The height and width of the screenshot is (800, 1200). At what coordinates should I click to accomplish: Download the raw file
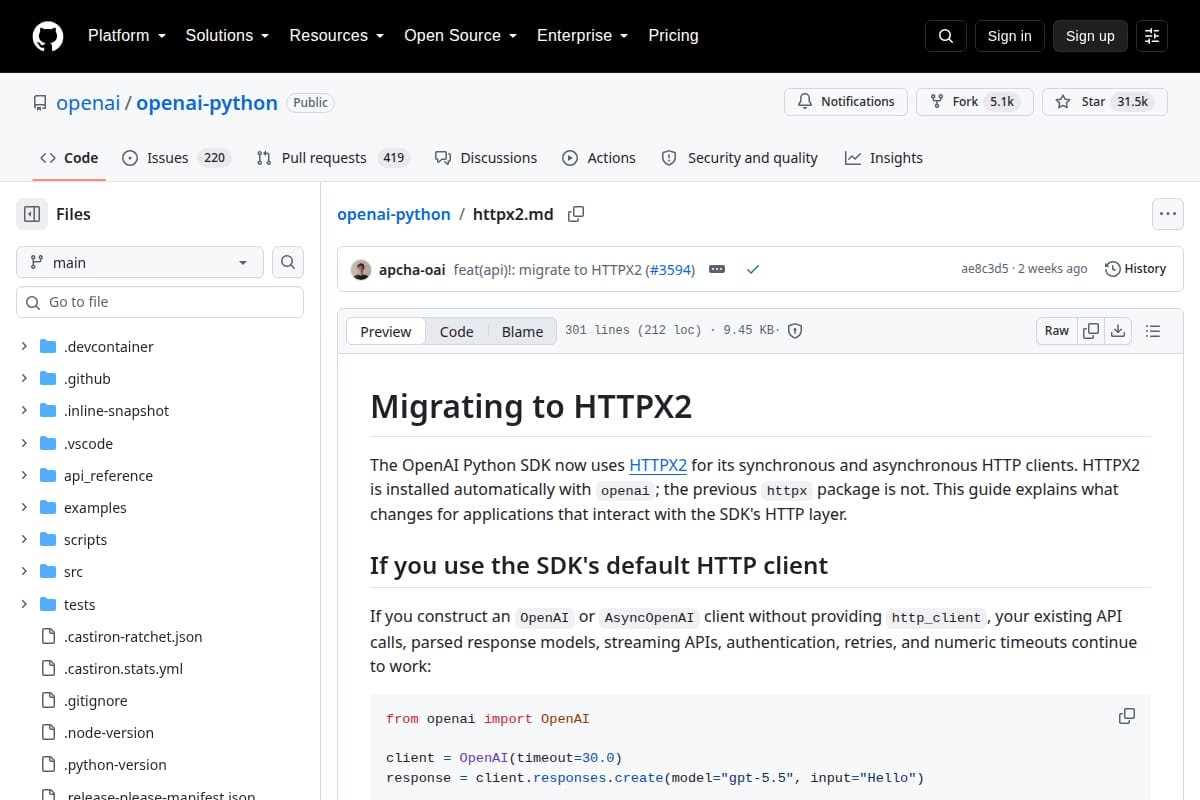point(1118,331)
